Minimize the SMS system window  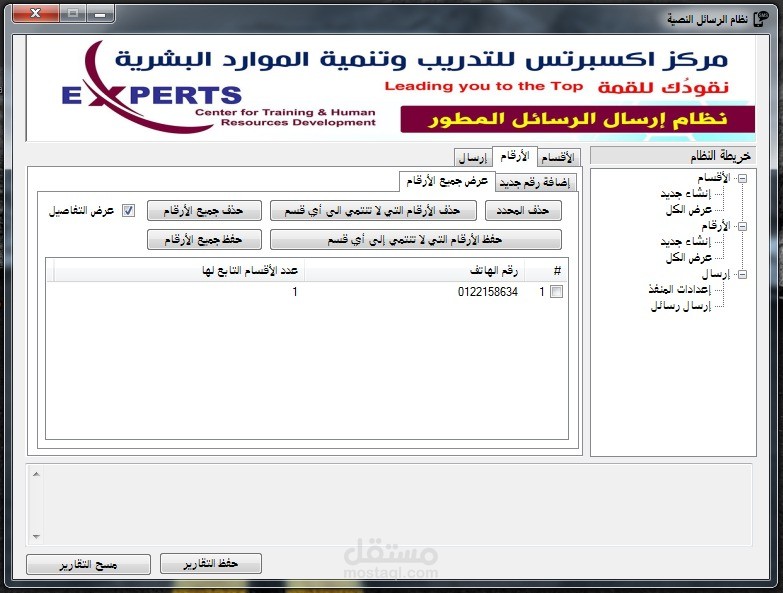tap(100, 13)
